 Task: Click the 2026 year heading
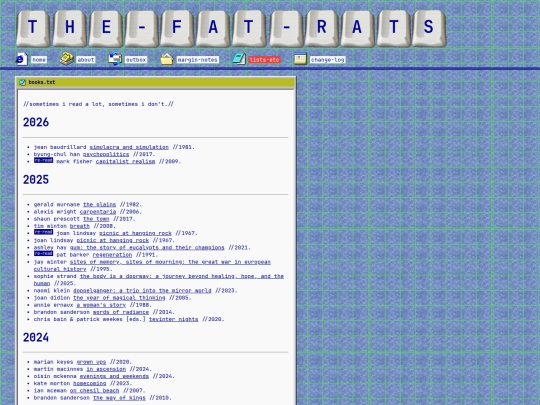pos(36,122)
